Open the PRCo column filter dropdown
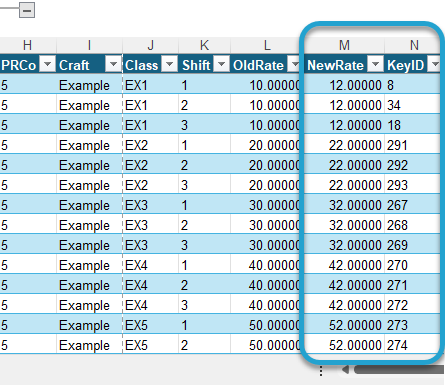The height and width of the screenshot is (385, 445). point(48,64)
